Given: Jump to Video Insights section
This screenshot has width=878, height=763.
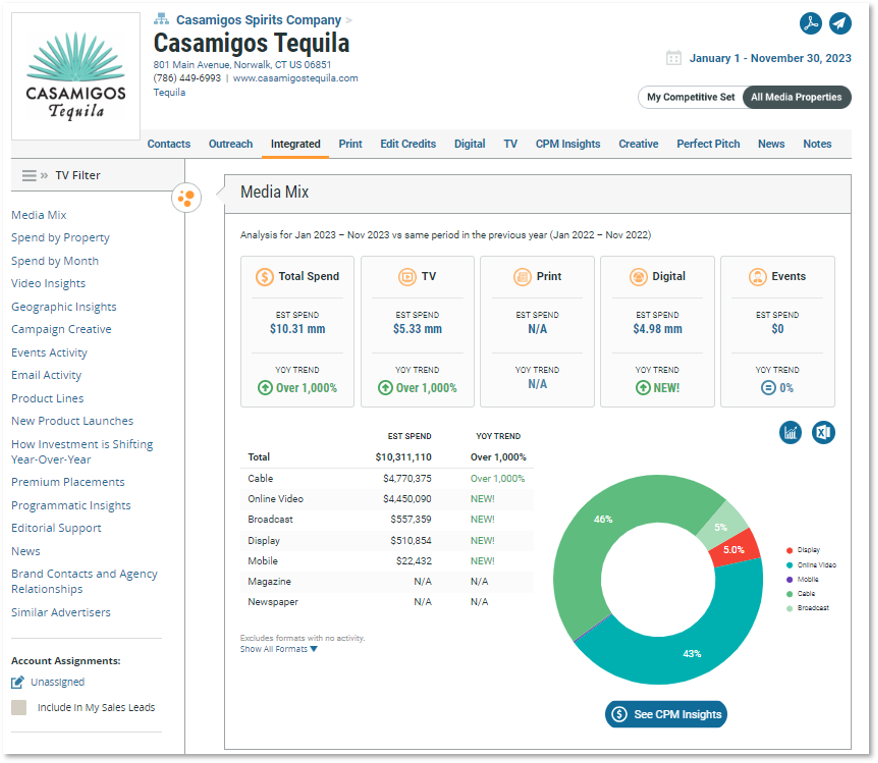Looking at the screenshot, I should click(x=48, y=283).
